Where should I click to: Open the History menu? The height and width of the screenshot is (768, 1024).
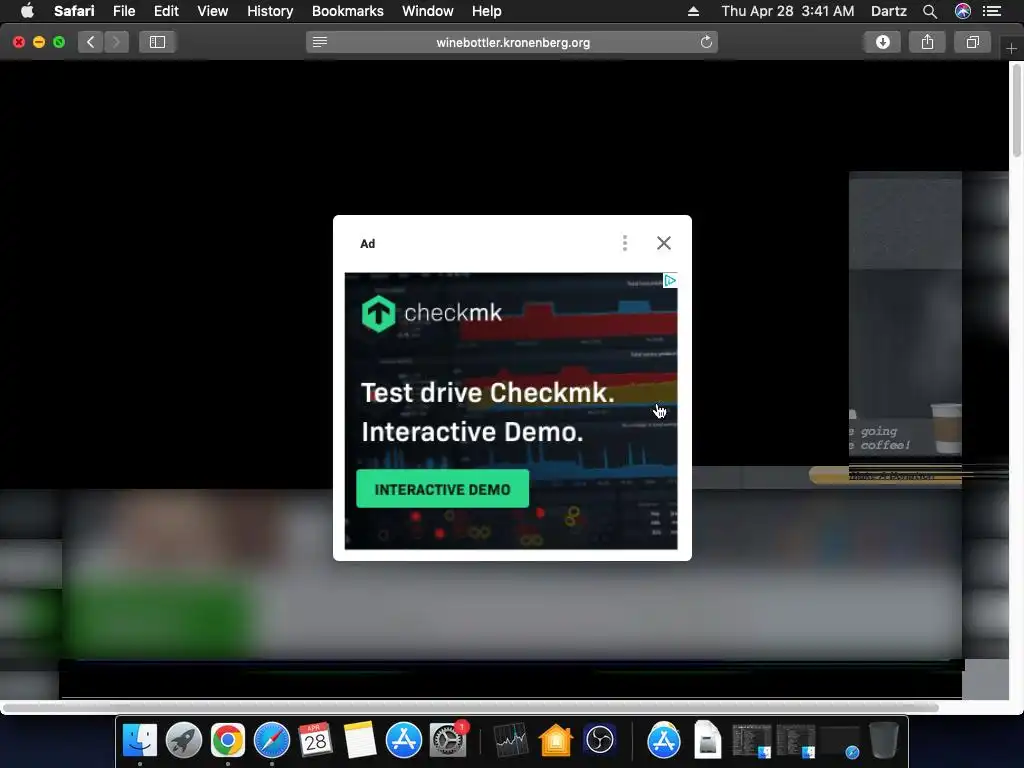coord(270,11)
